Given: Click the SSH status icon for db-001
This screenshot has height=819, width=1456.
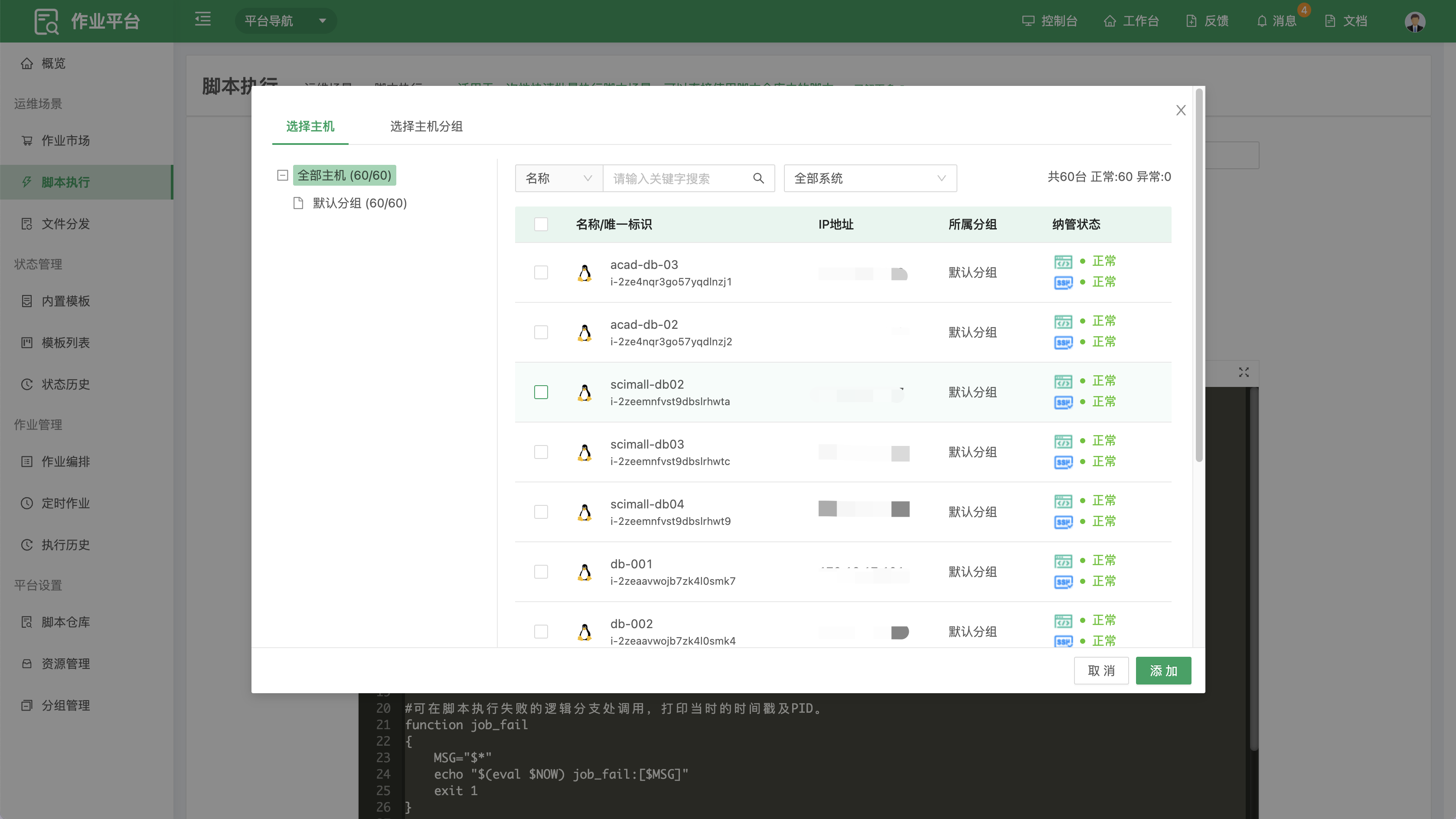Looking at the screenshot, I should tap(1063, 581).
